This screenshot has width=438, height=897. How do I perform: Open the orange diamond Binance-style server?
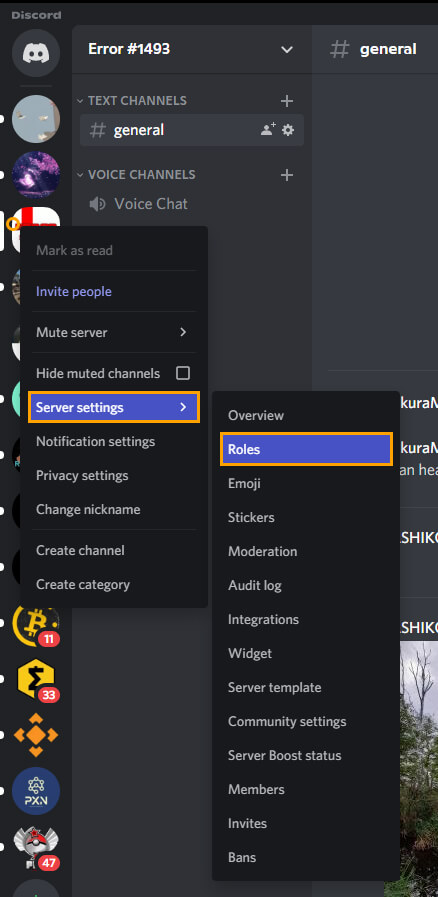tap(35, 735)
